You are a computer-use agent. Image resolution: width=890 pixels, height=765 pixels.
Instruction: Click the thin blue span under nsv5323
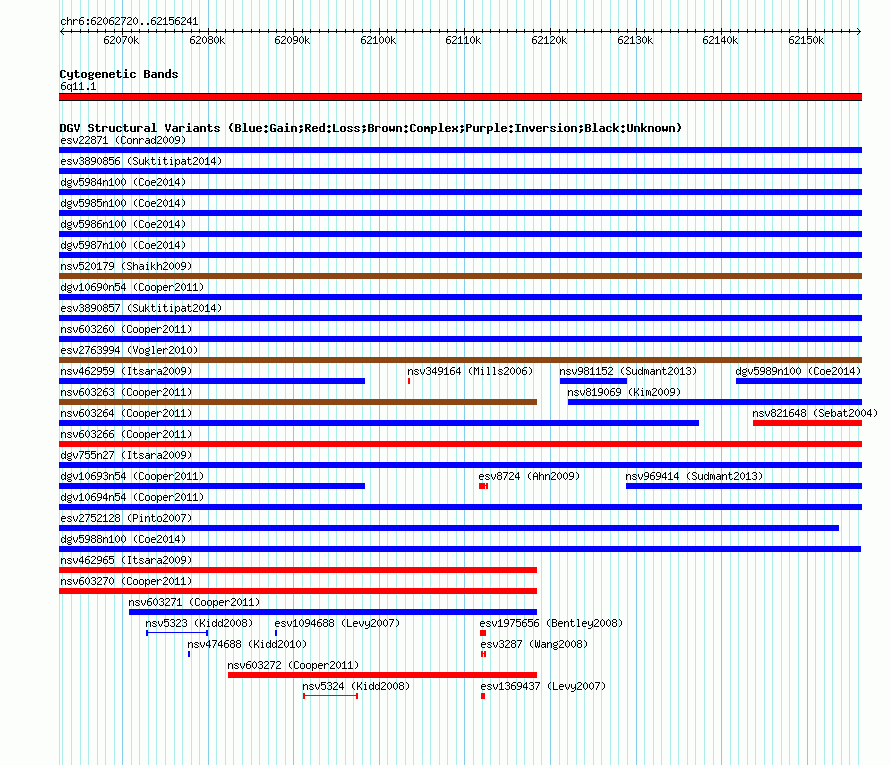tap(177, 633)
